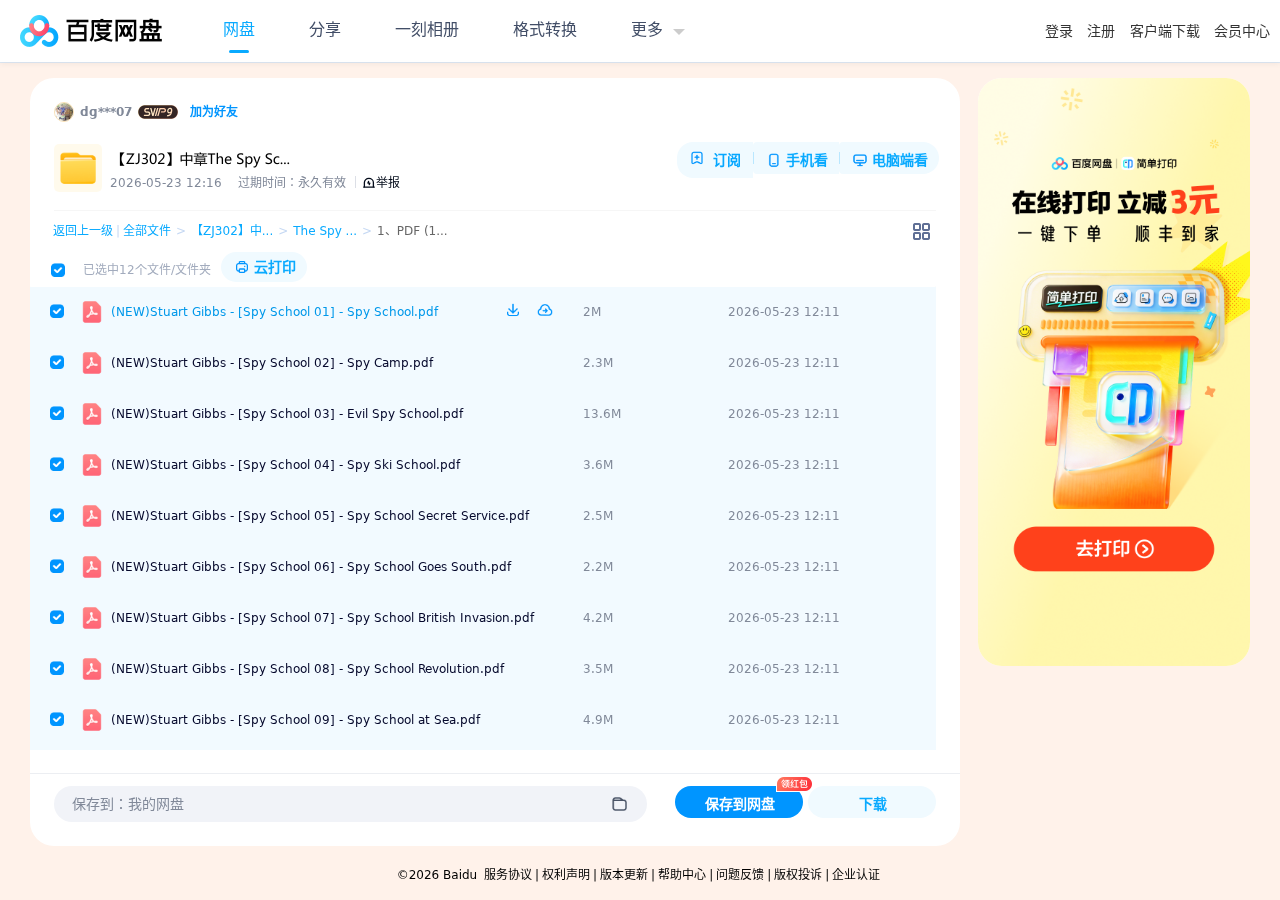Uncheck Spy School 01 file
This screenshot has height=900, width=1280.
tap(57, 311)
